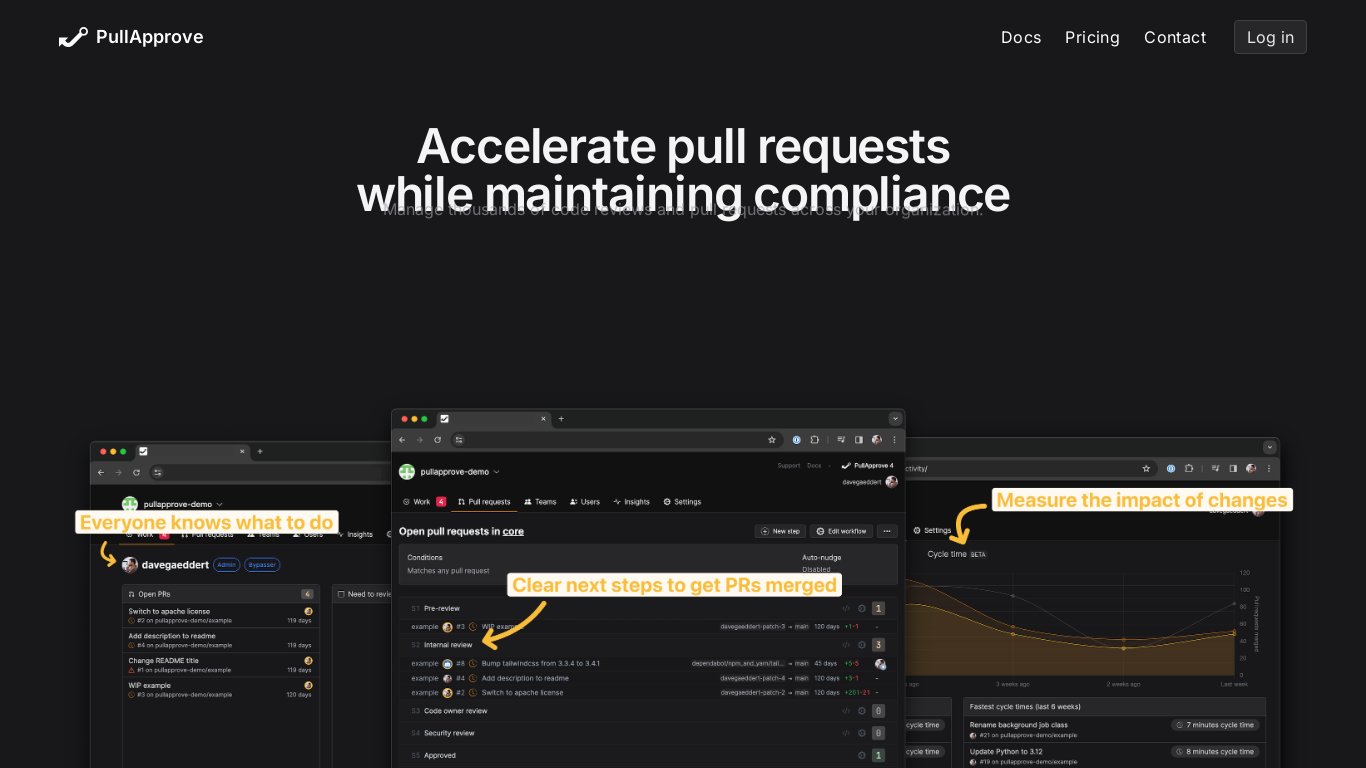This screenshot has height=768, width=1366.
Task: Click reload icon in center browser window
Action: 437,439
